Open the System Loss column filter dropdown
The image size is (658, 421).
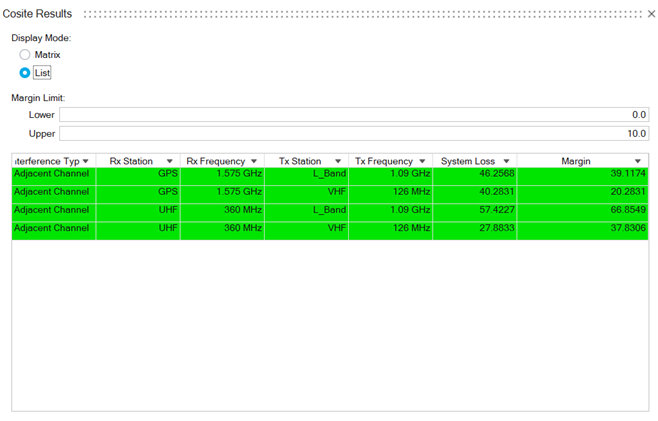click(x=507, y=161)
